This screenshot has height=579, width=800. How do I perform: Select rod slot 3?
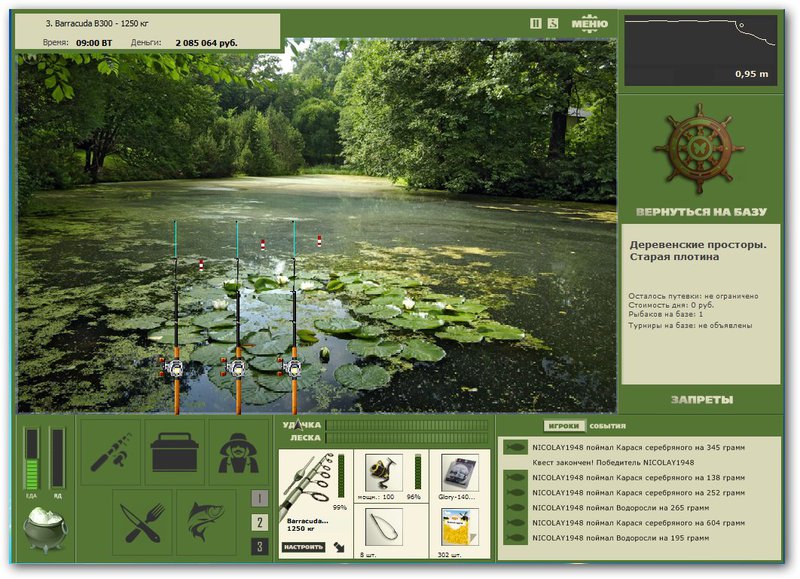point(260,546)
